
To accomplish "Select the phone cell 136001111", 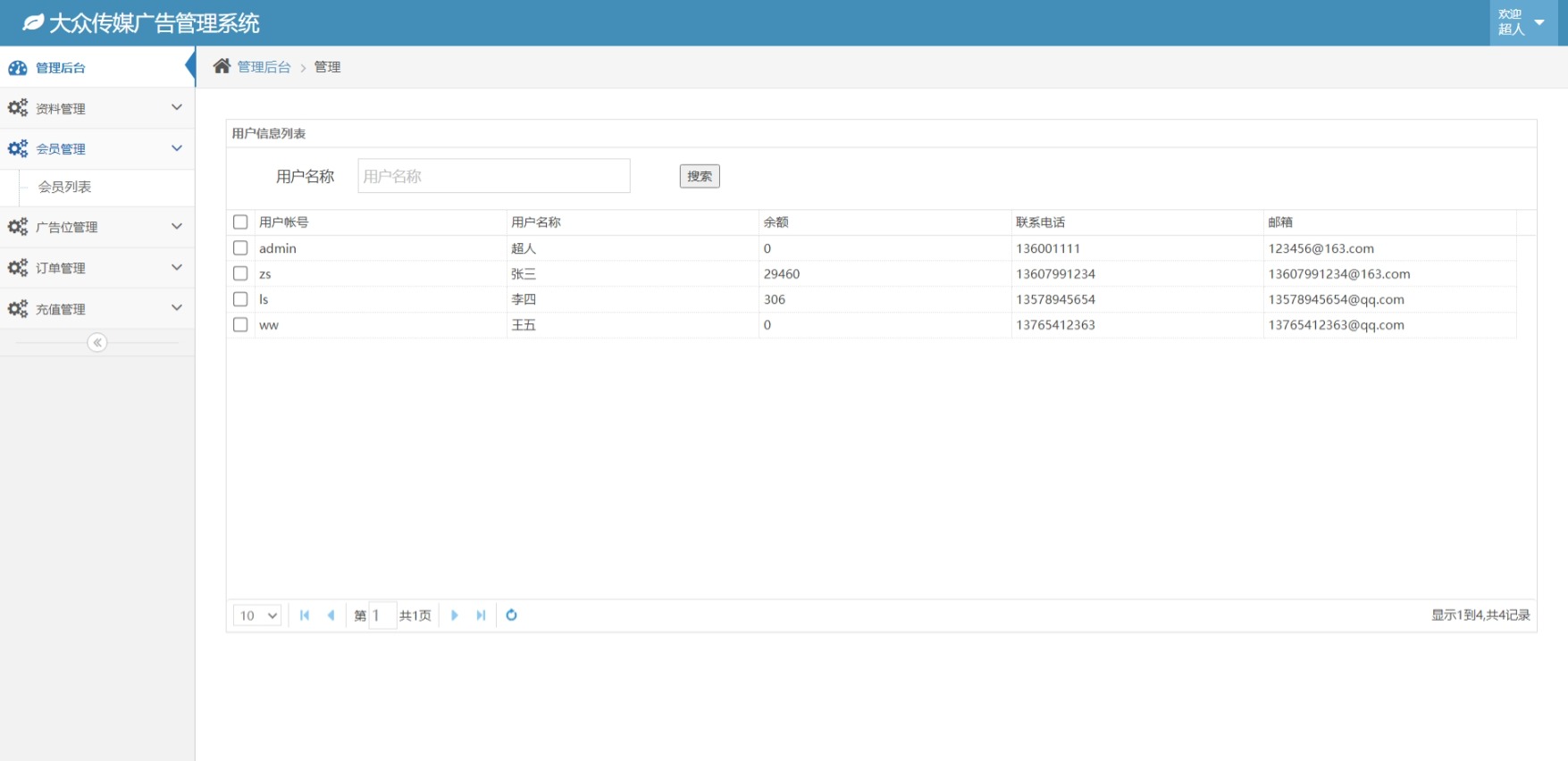I will [1137, 248].
